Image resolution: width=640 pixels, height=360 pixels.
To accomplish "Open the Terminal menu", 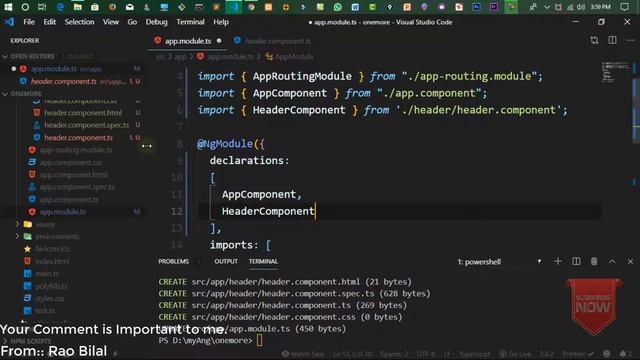I will [x=190, y=22].
